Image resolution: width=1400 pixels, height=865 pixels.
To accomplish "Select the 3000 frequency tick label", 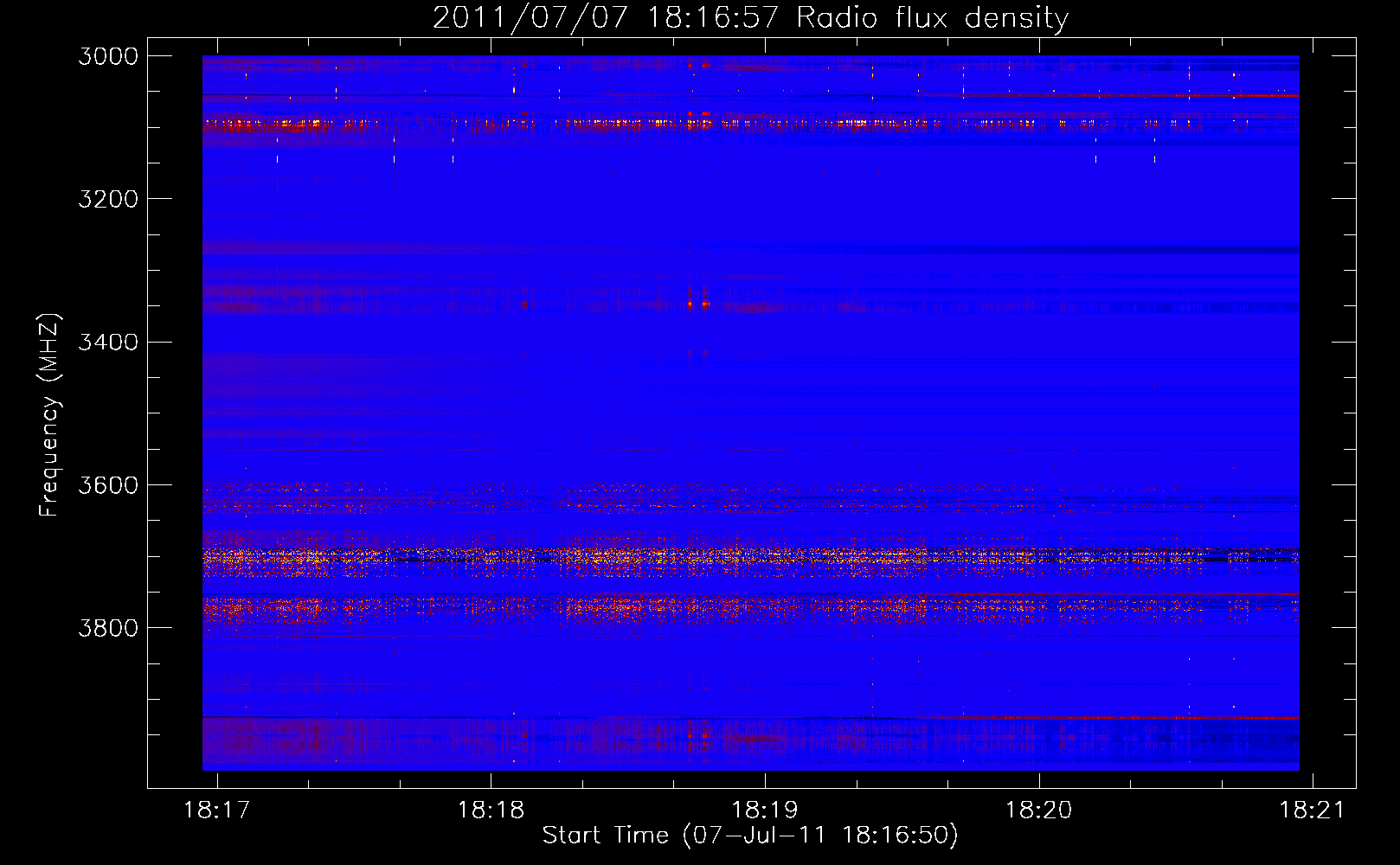I will [x=108, y=56].
